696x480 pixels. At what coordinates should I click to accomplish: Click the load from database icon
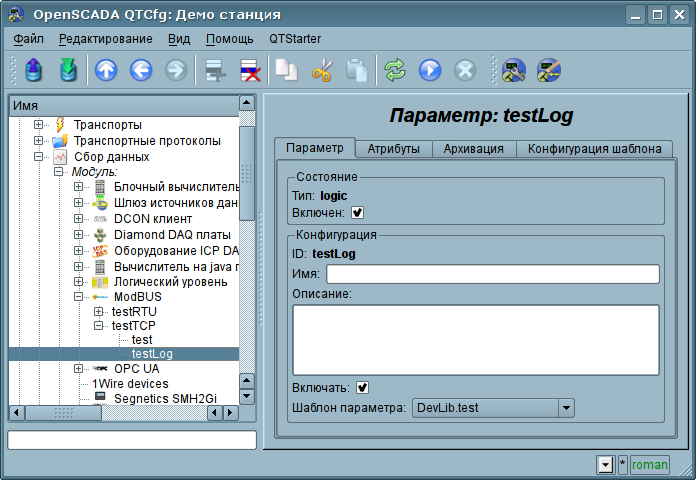point(34,70)
